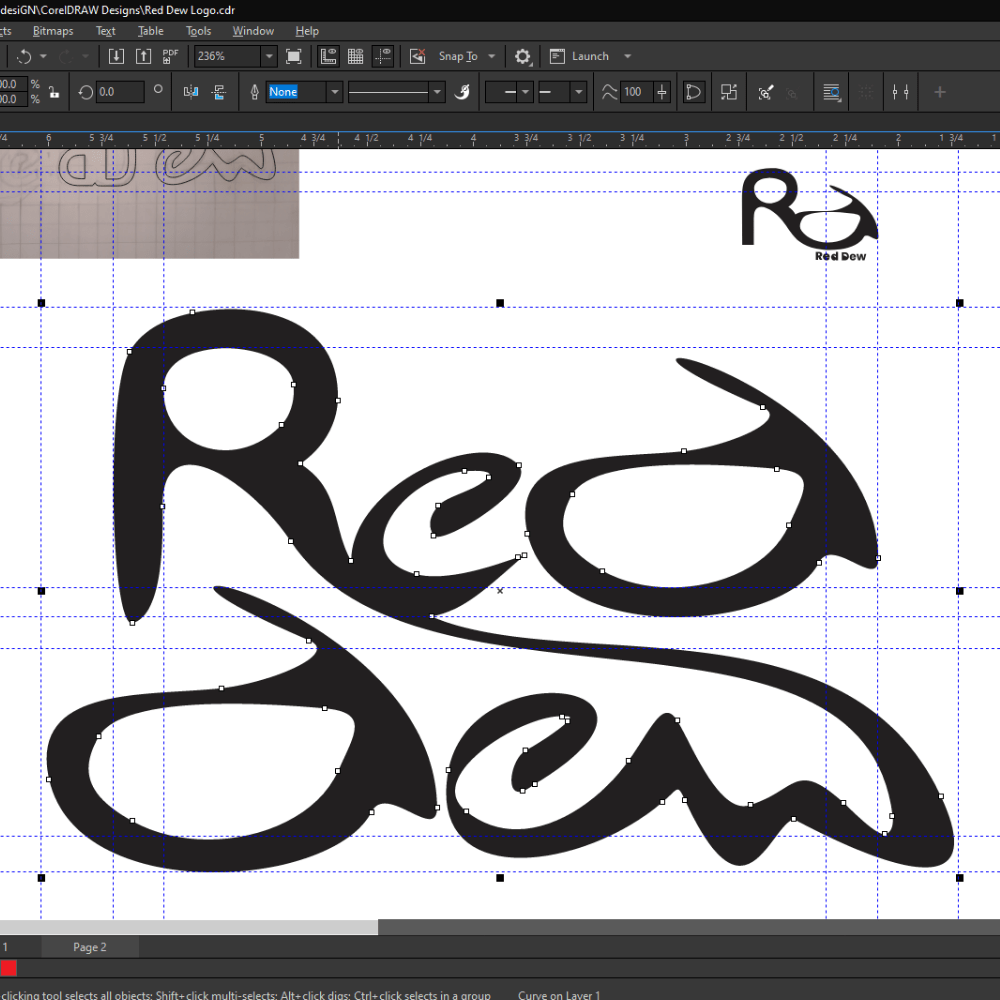The image size is (1000, 1000).
Task: Toggle Show guidelines
Action: (382, 56)
